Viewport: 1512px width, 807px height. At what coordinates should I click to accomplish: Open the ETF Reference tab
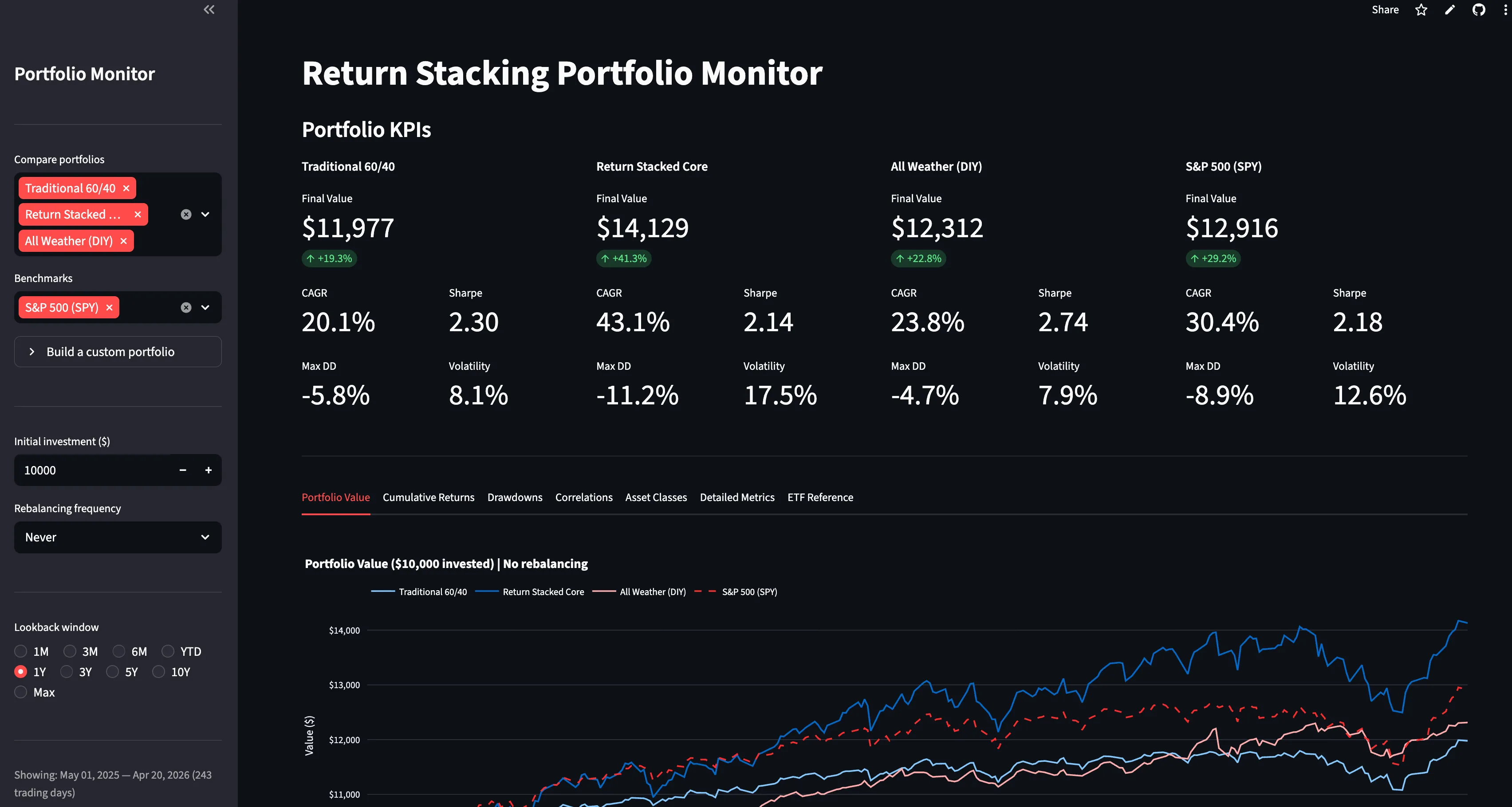[x=821, y=498]
